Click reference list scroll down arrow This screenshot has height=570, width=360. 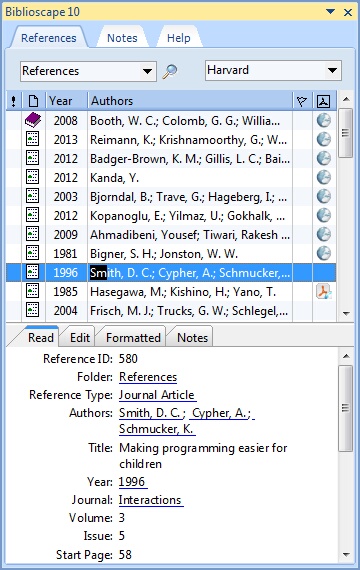(x=346, y=313)
